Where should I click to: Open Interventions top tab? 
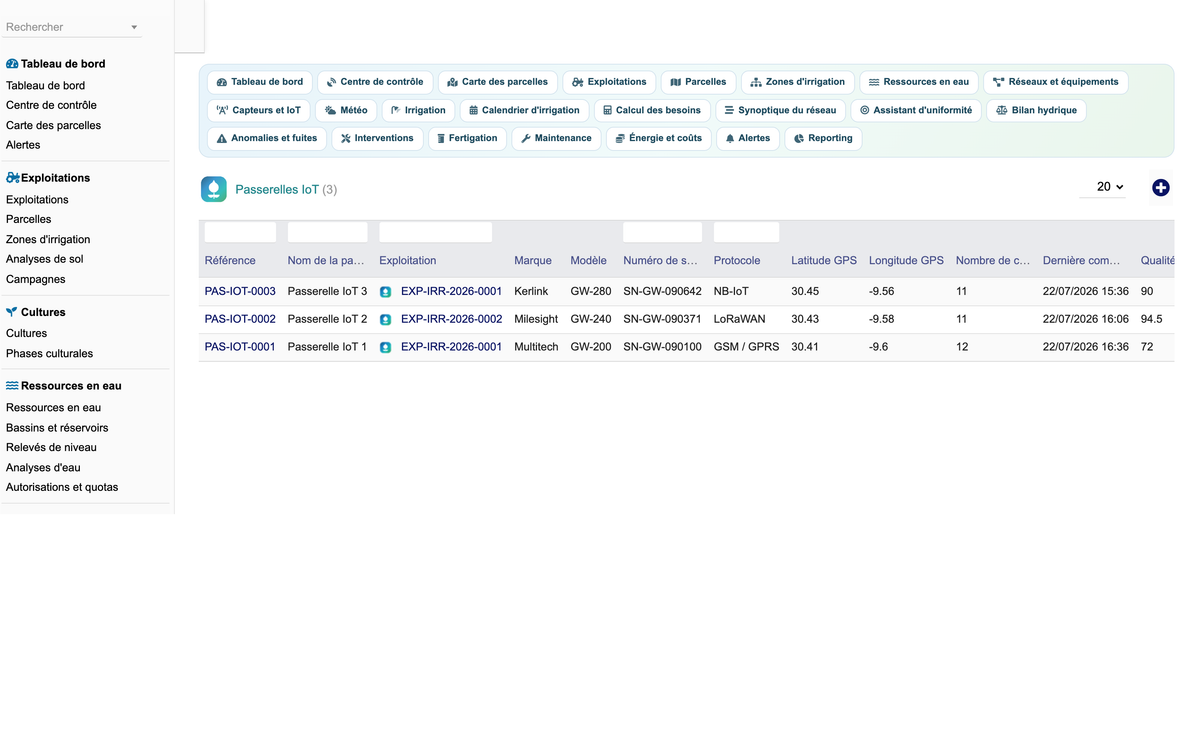[x=377, y=138]
